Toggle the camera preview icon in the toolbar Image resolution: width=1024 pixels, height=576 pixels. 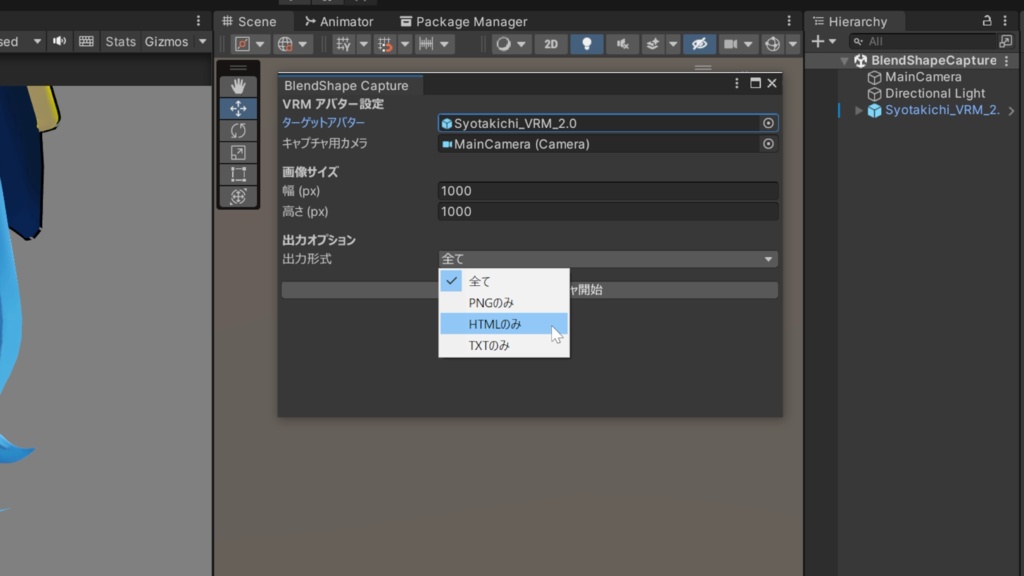pyautogui.click(x=731, y=43)
